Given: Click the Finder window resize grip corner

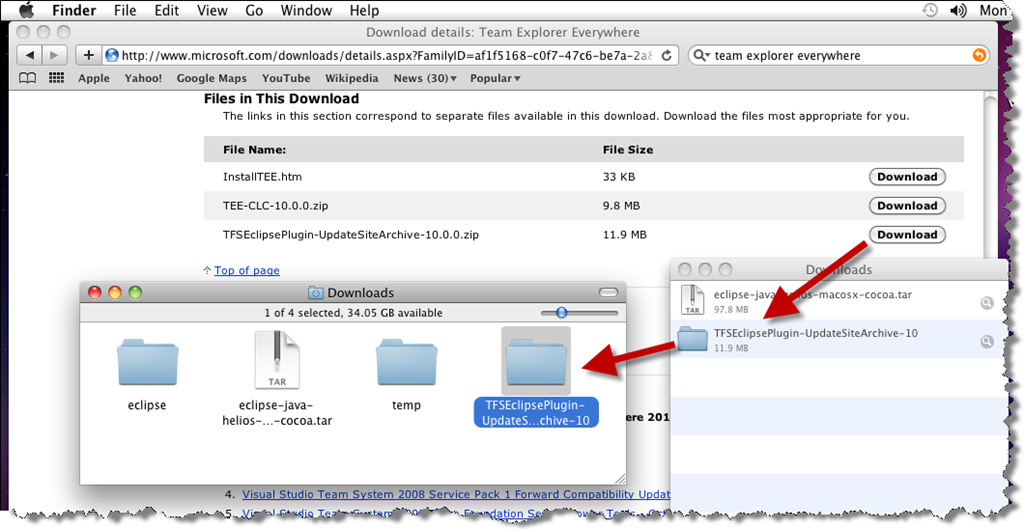Looking at the screenshot, I should pos(620,478).
